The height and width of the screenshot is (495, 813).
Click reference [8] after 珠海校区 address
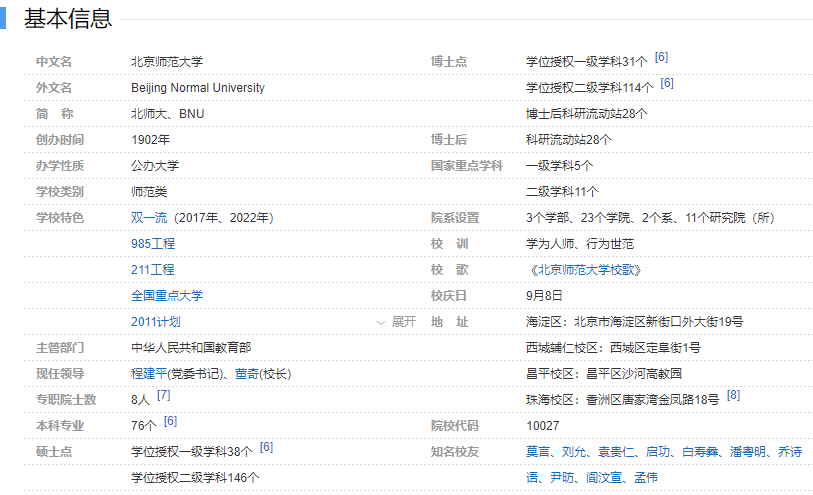(x=733, y=396)
